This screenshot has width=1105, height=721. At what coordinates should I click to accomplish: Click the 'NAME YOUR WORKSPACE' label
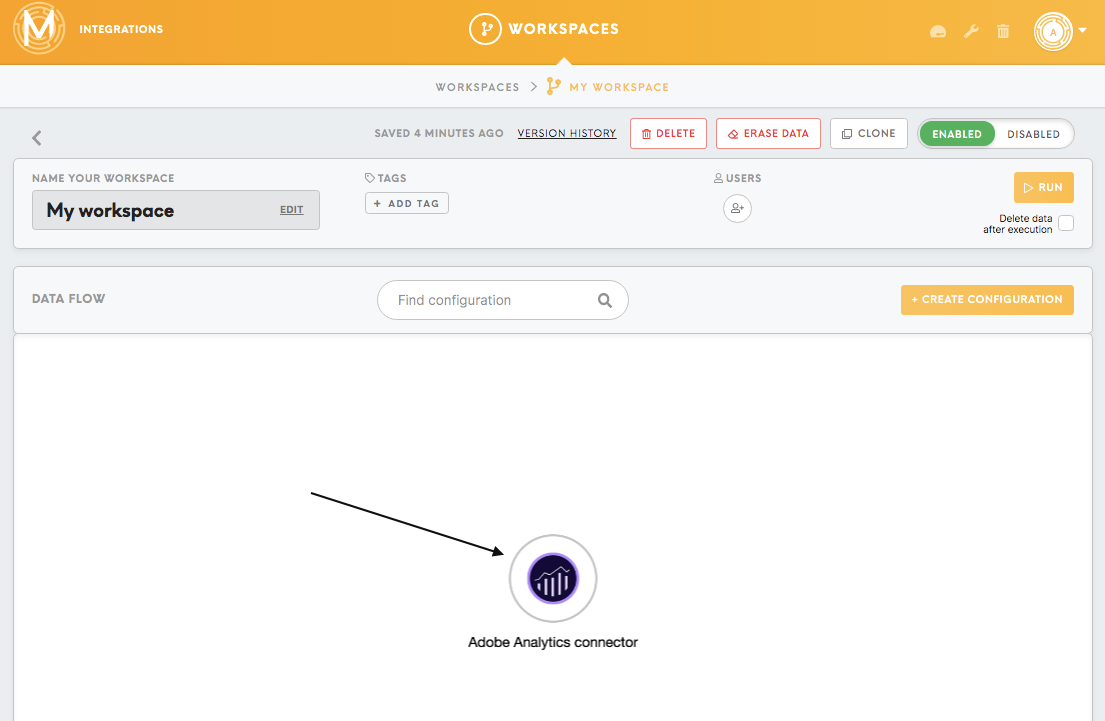tap(103, 178)
